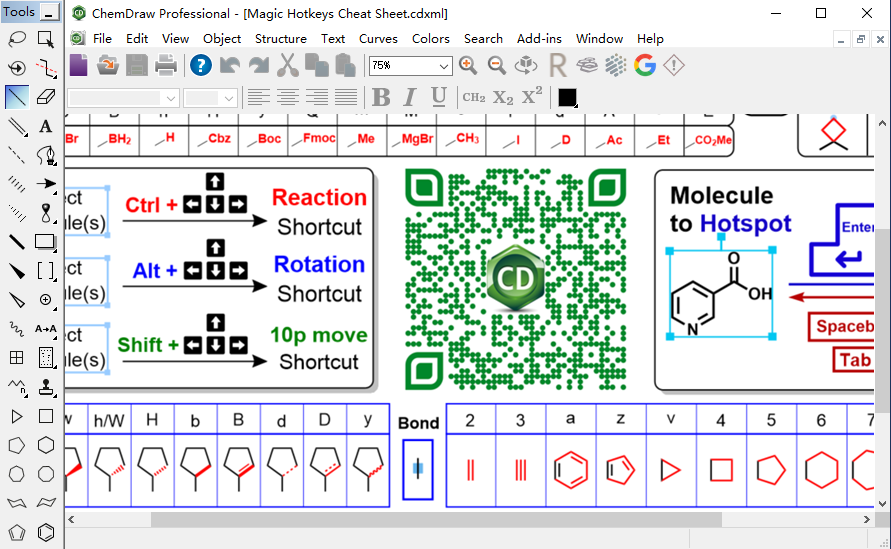The image size is (891, 549).
Task: Toggle Superscript formatting
Action: 531,97
